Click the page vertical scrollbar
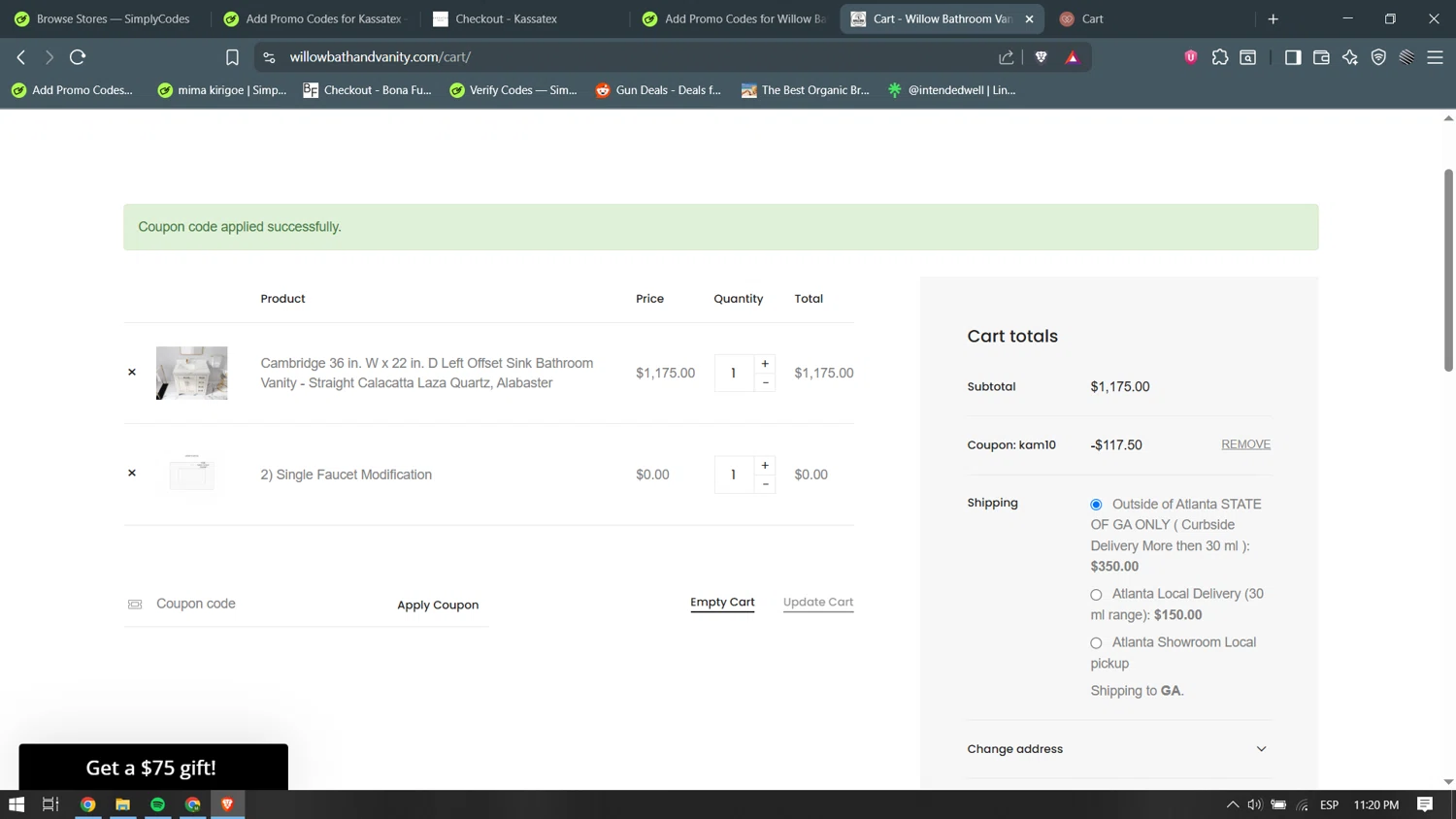The image size is (1456, 819). click(x=1448, y=271)
